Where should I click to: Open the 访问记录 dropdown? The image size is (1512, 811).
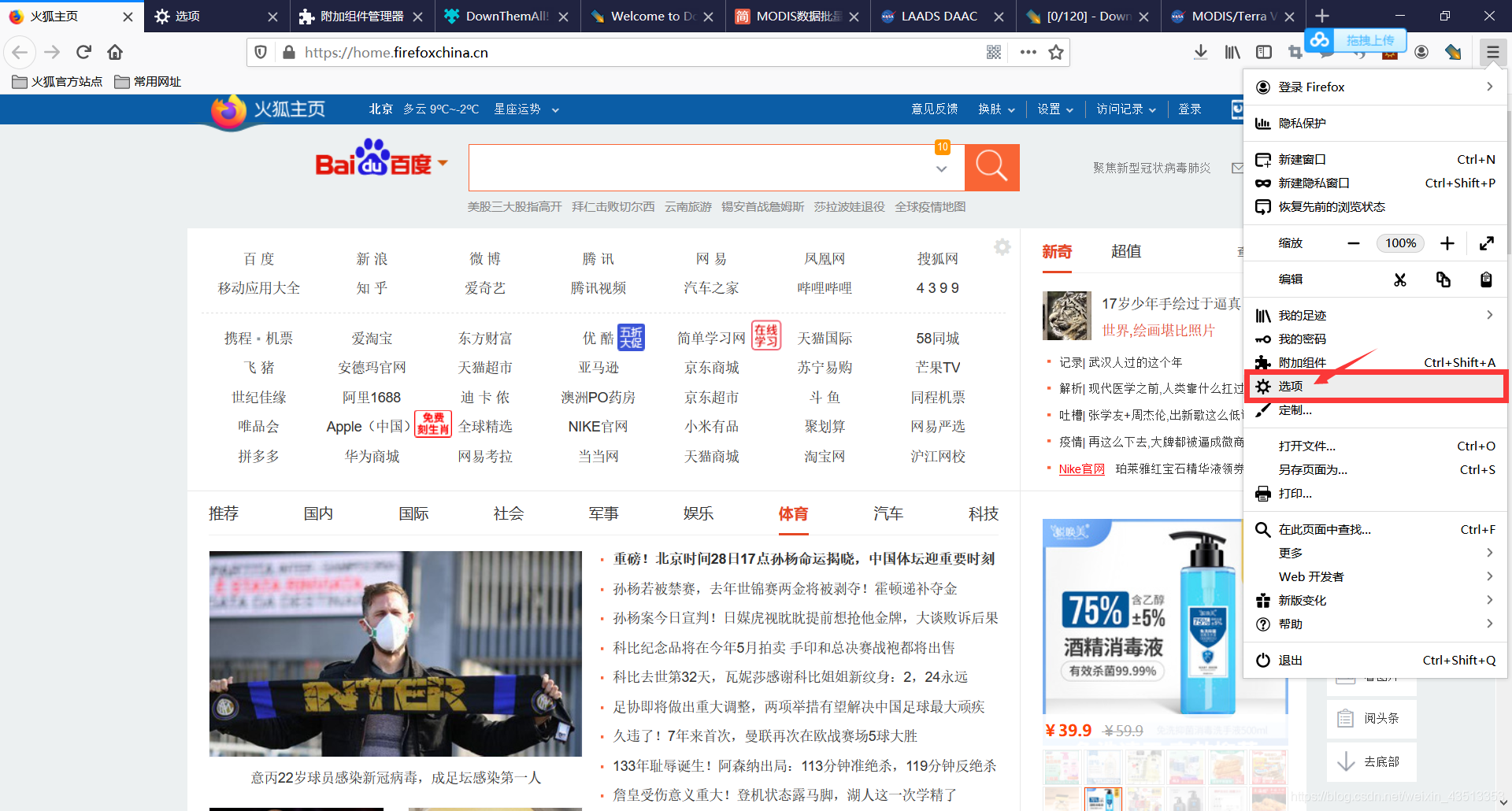tap(1126, 109)
